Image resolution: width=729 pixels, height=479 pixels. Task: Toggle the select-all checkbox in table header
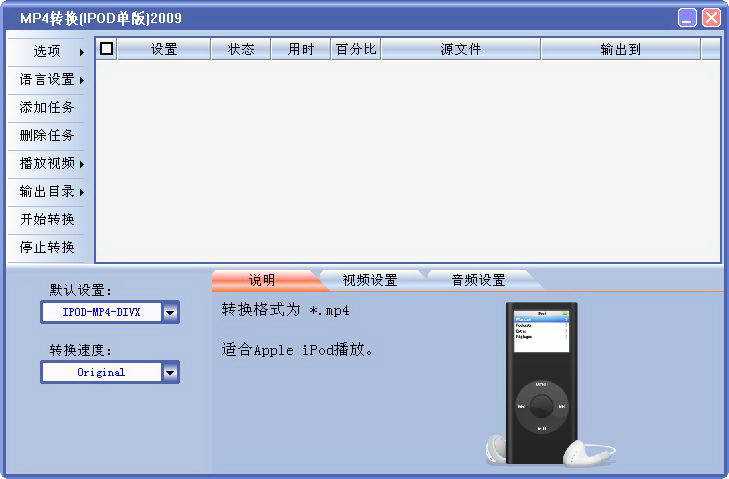coord(106,48)
